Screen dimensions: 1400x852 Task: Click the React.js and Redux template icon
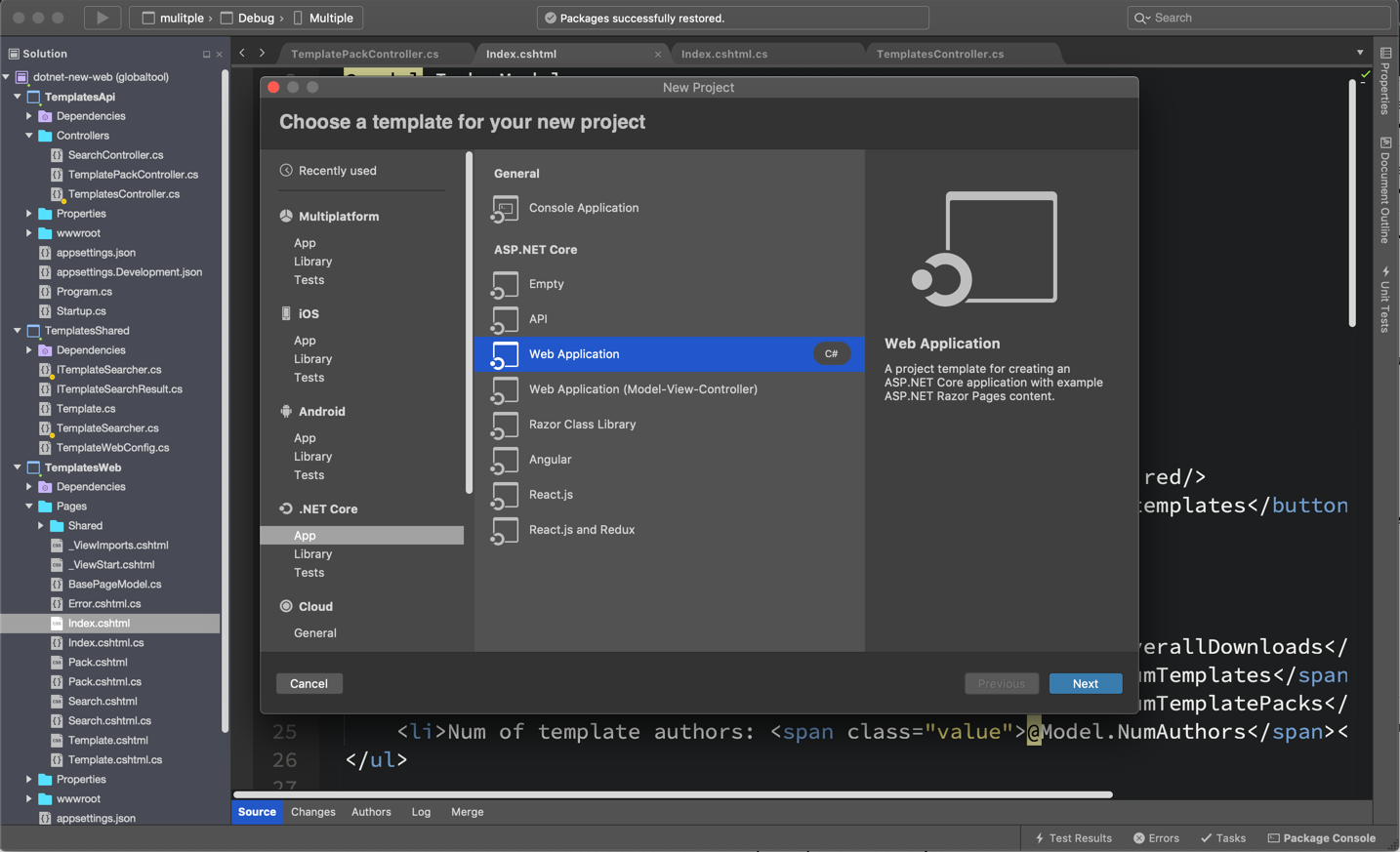(505, 530)
